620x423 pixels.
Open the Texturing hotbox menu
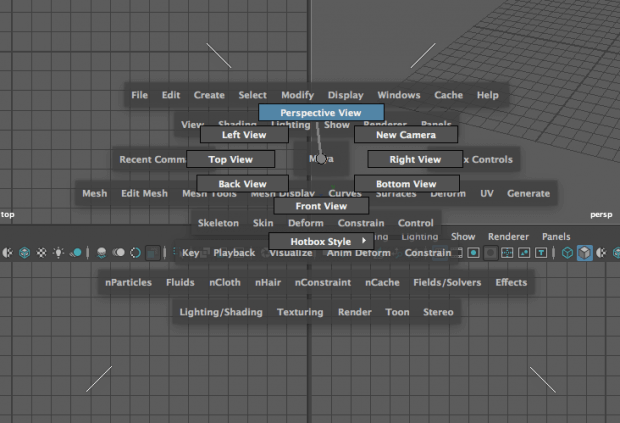pyautogui.click(x=300, y=312)
